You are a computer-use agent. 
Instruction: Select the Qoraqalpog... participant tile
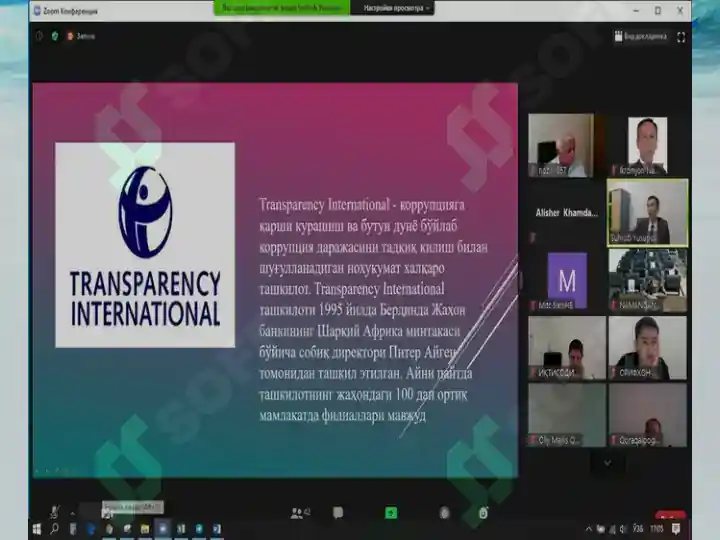point(647,415)
